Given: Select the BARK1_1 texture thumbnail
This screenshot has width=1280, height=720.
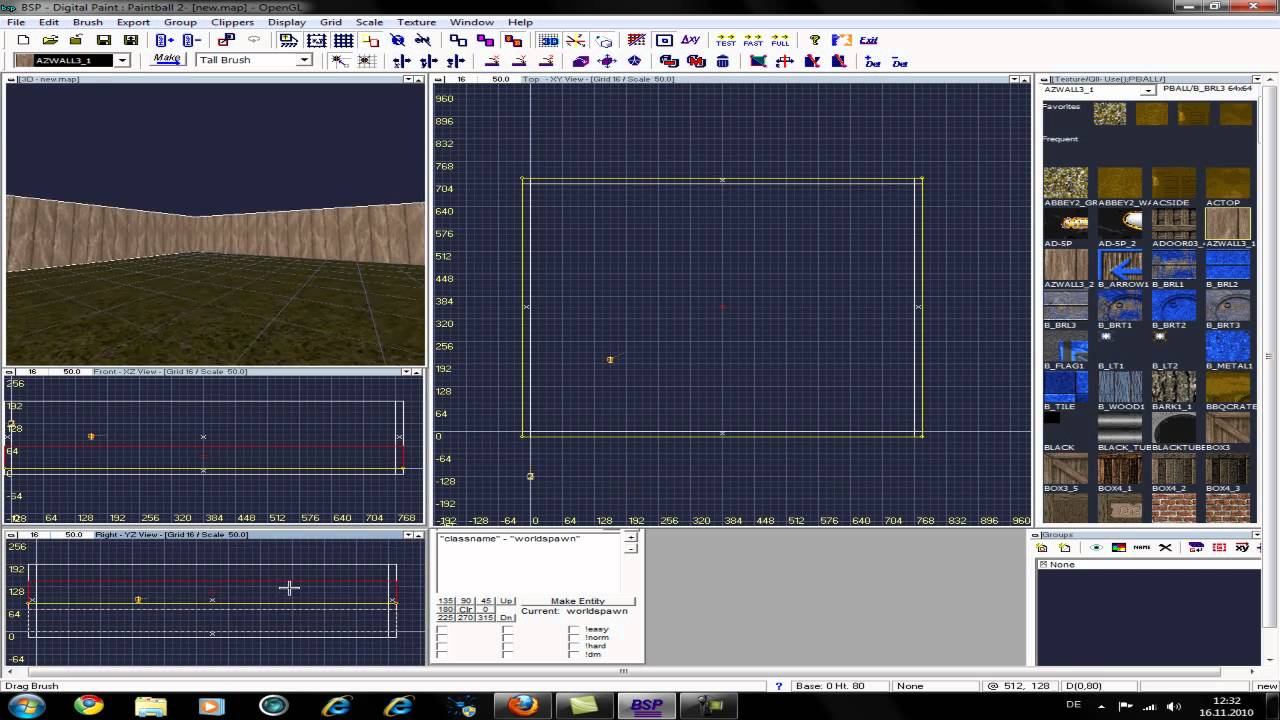Looking at the screenshot, I should point(1174,388).
